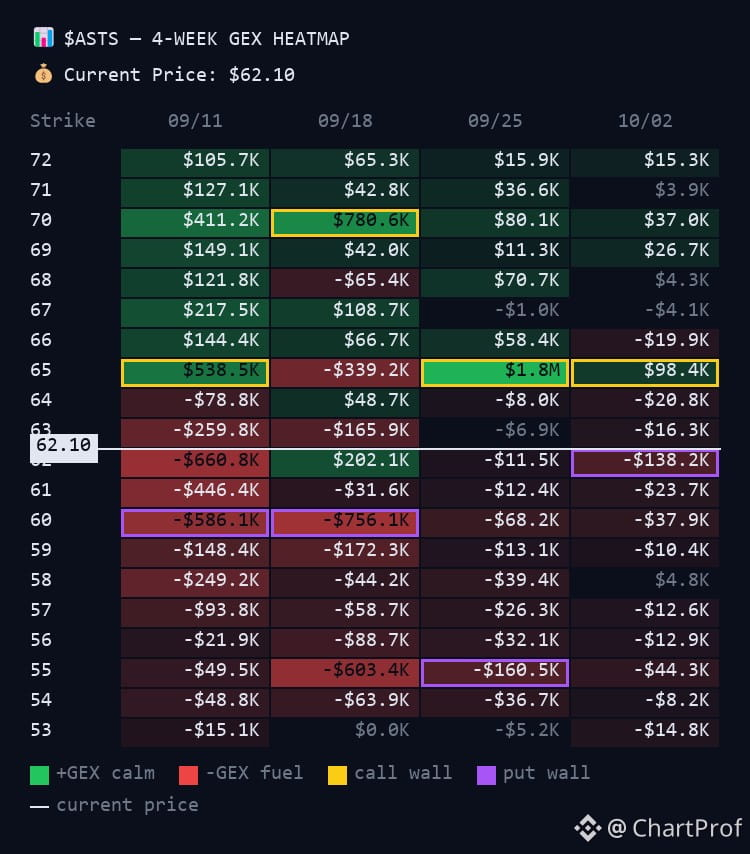Screen dimensions: 750x854
Task: Click the 62.10 current price marker
Action: click(x=64, y=448)
